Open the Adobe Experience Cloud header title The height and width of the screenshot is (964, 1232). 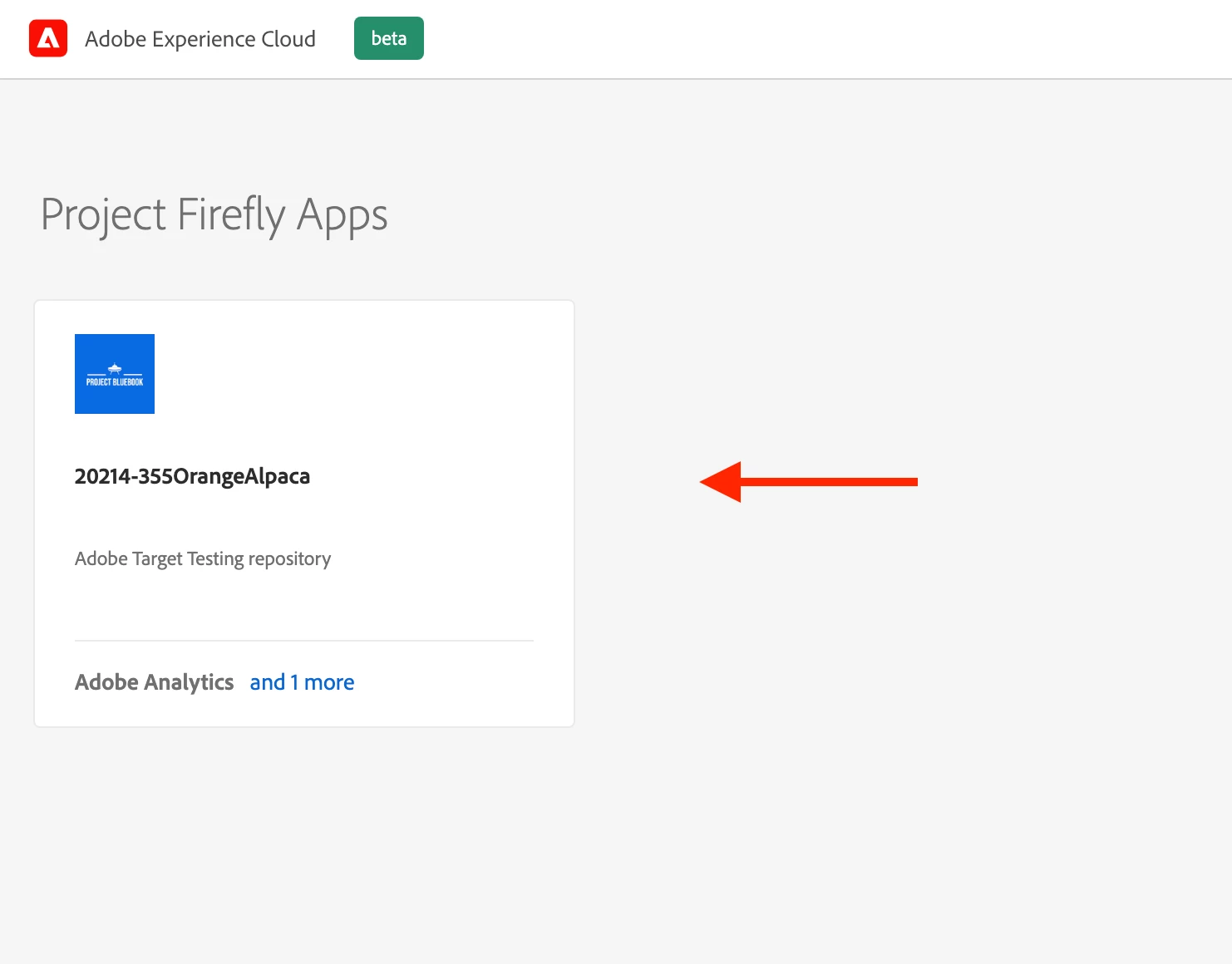[x=200, y=39]
